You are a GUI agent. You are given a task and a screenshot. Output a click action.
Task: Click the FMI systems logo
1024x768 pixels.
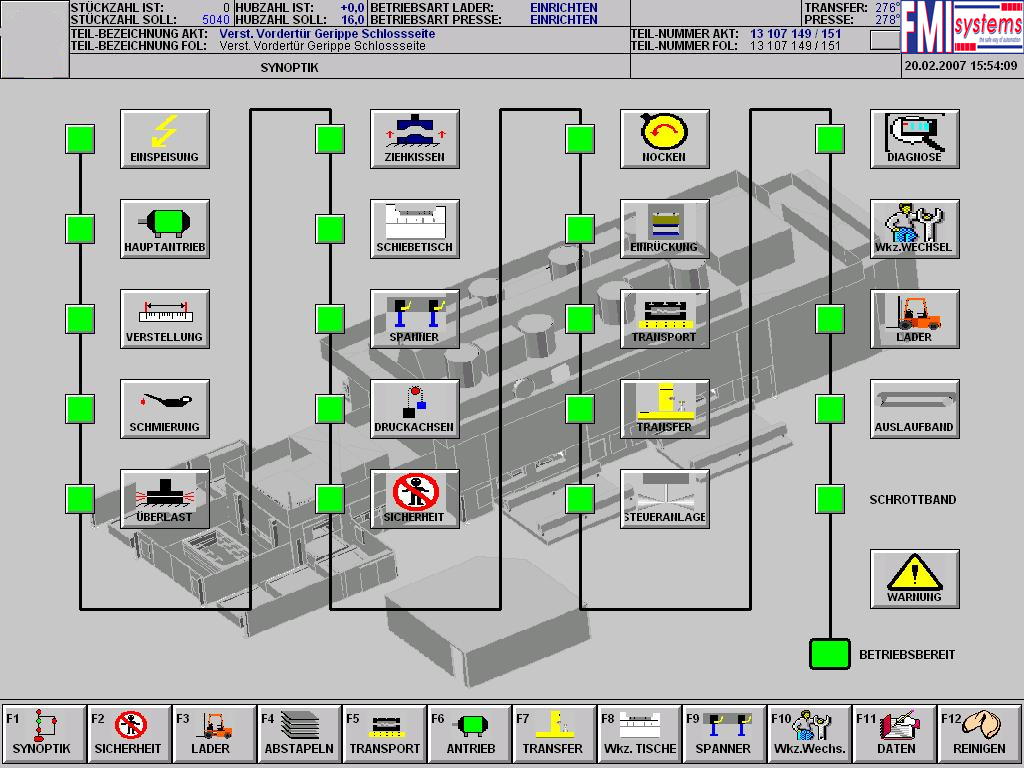pyautogui.click(x=961, y=28)
